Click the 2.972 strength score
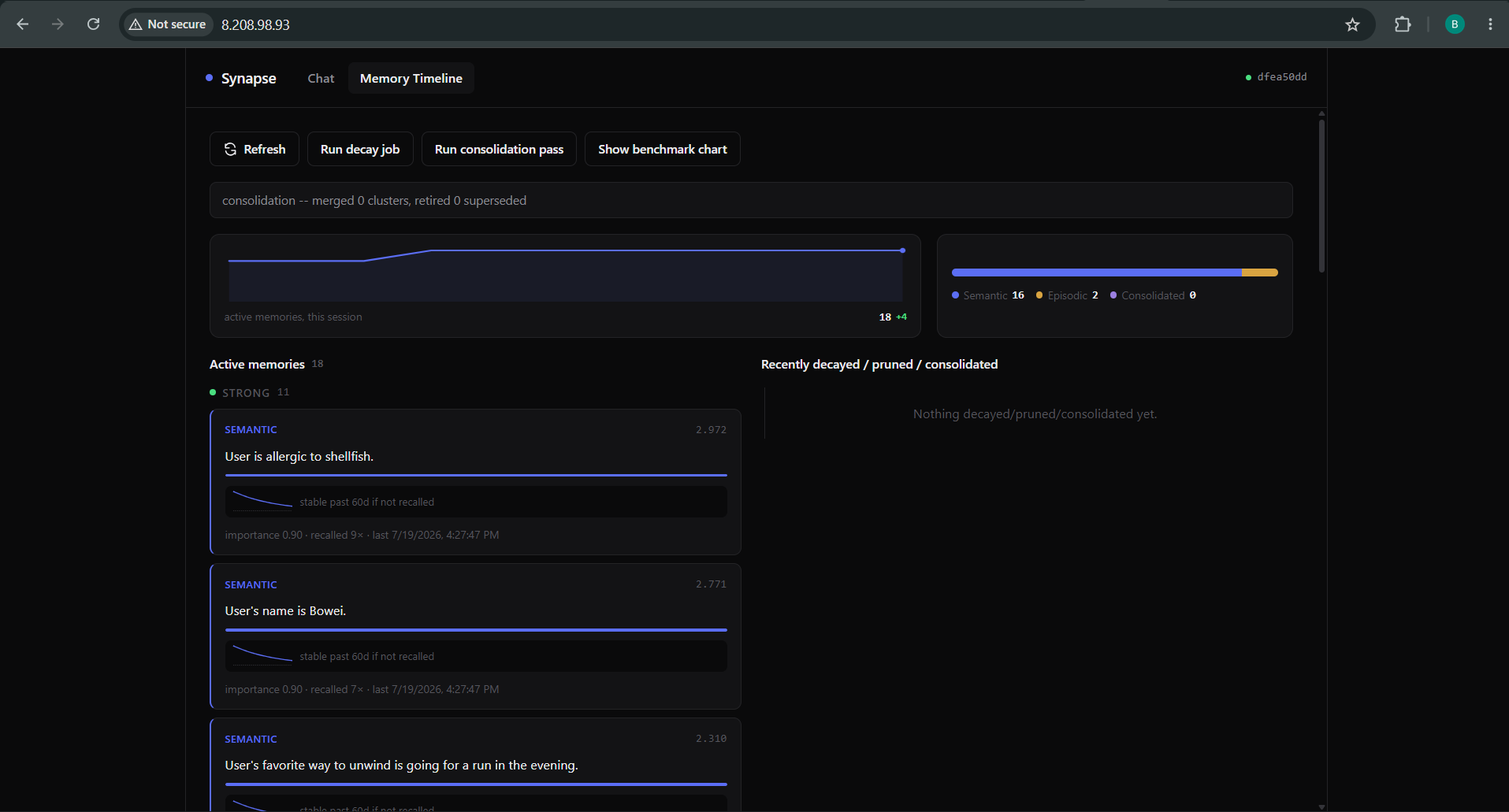 click(711, 429)
